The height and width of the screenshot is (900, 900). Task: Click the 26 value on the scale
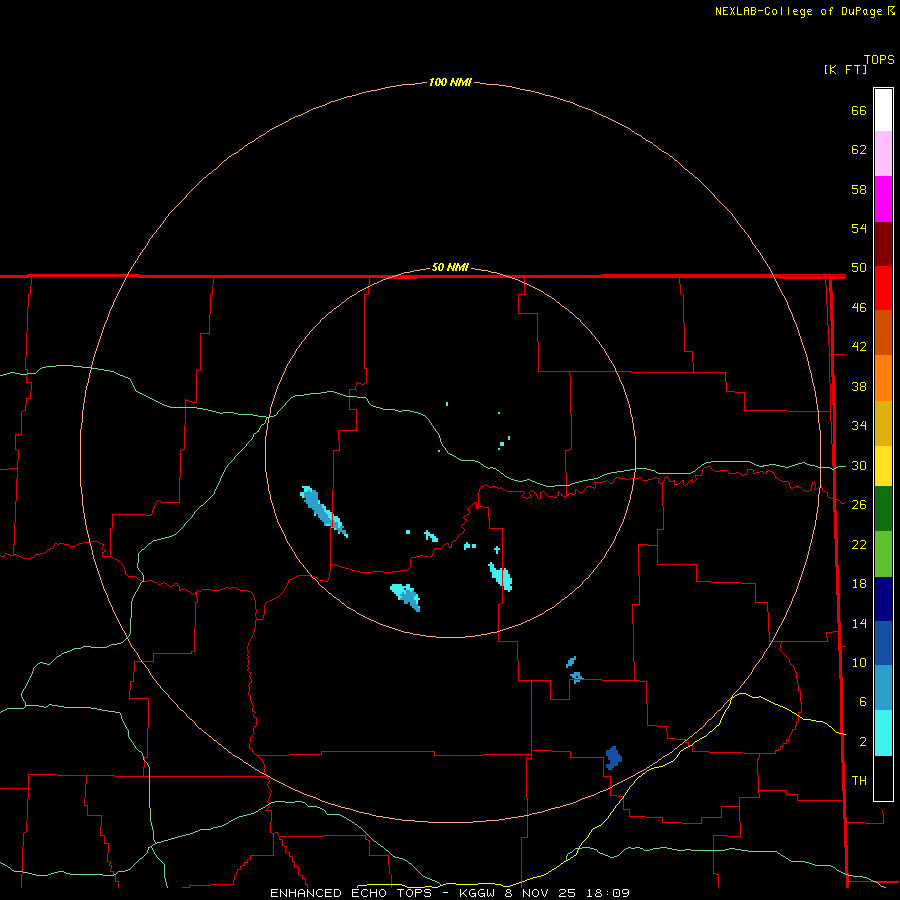tap(859, 505)
